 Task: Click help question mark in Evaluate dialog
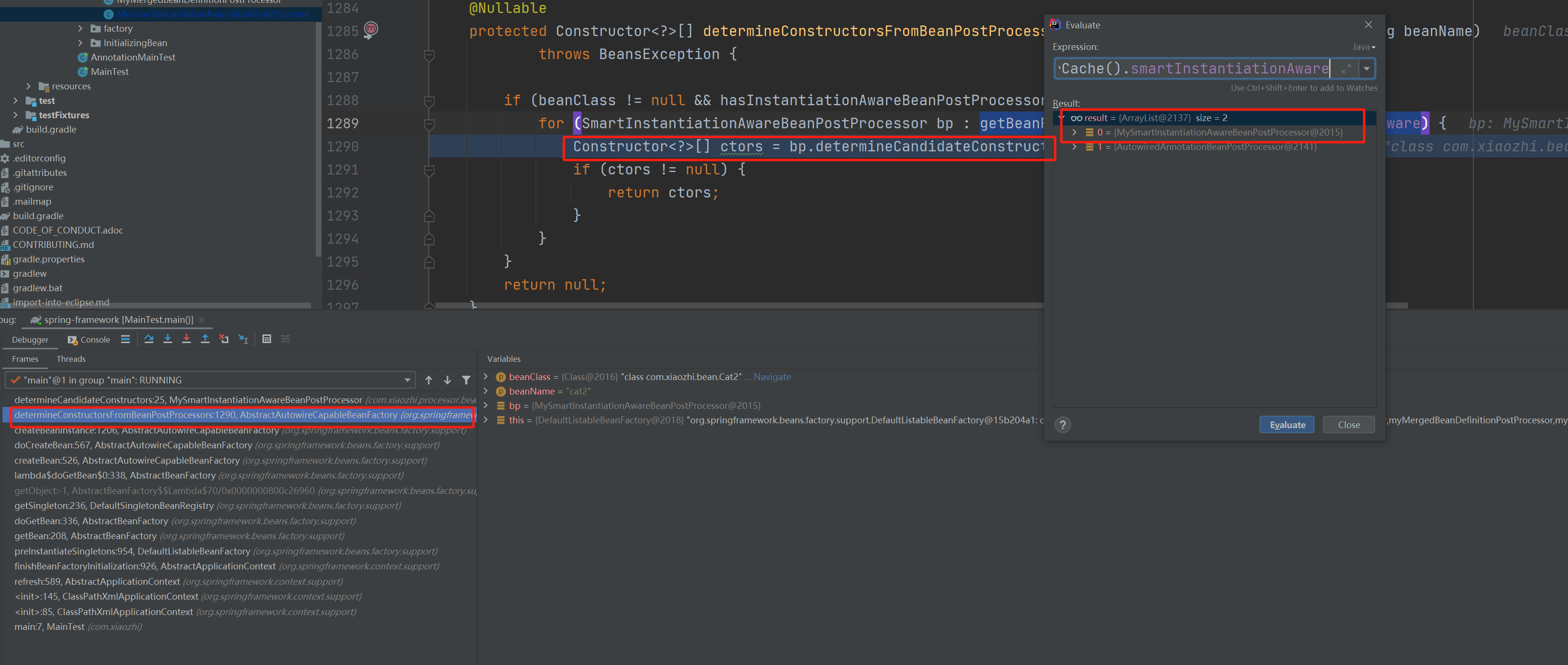point(1063,425)
